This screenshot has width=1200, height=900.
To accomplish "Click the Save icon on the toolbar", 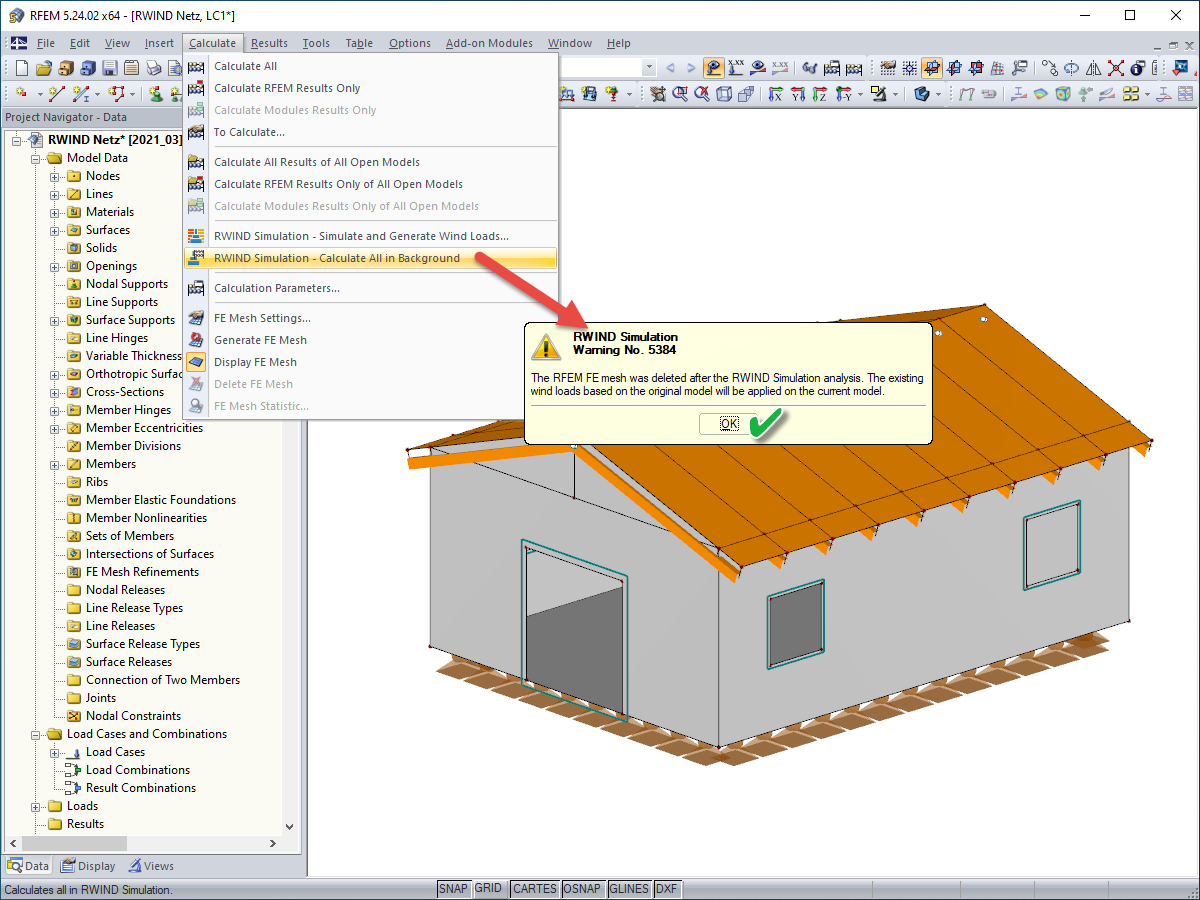I will click(x=109, y=67).
